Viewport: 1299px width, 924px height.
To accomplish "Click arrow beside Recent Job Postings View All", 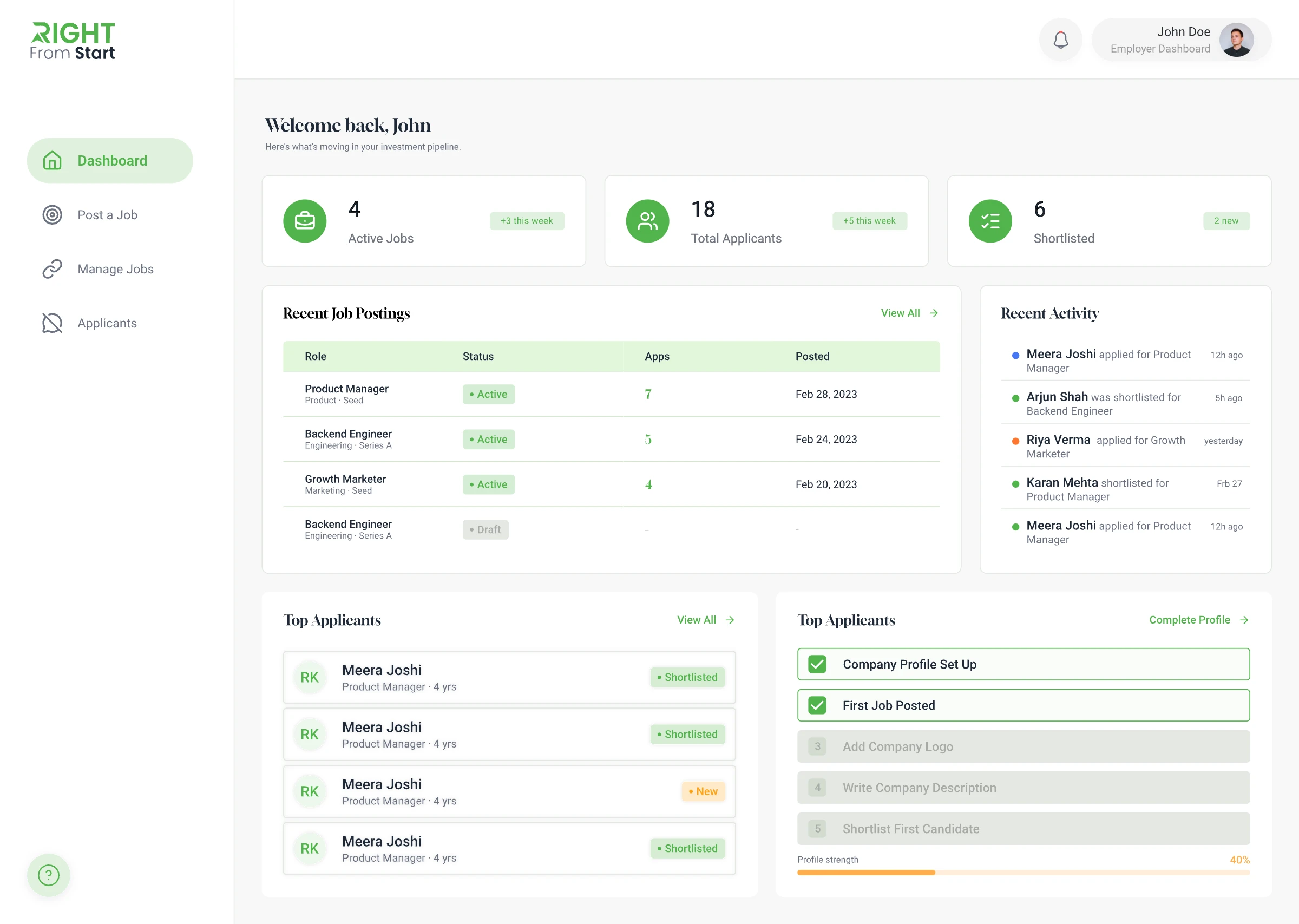I will (x=934, y=313).
